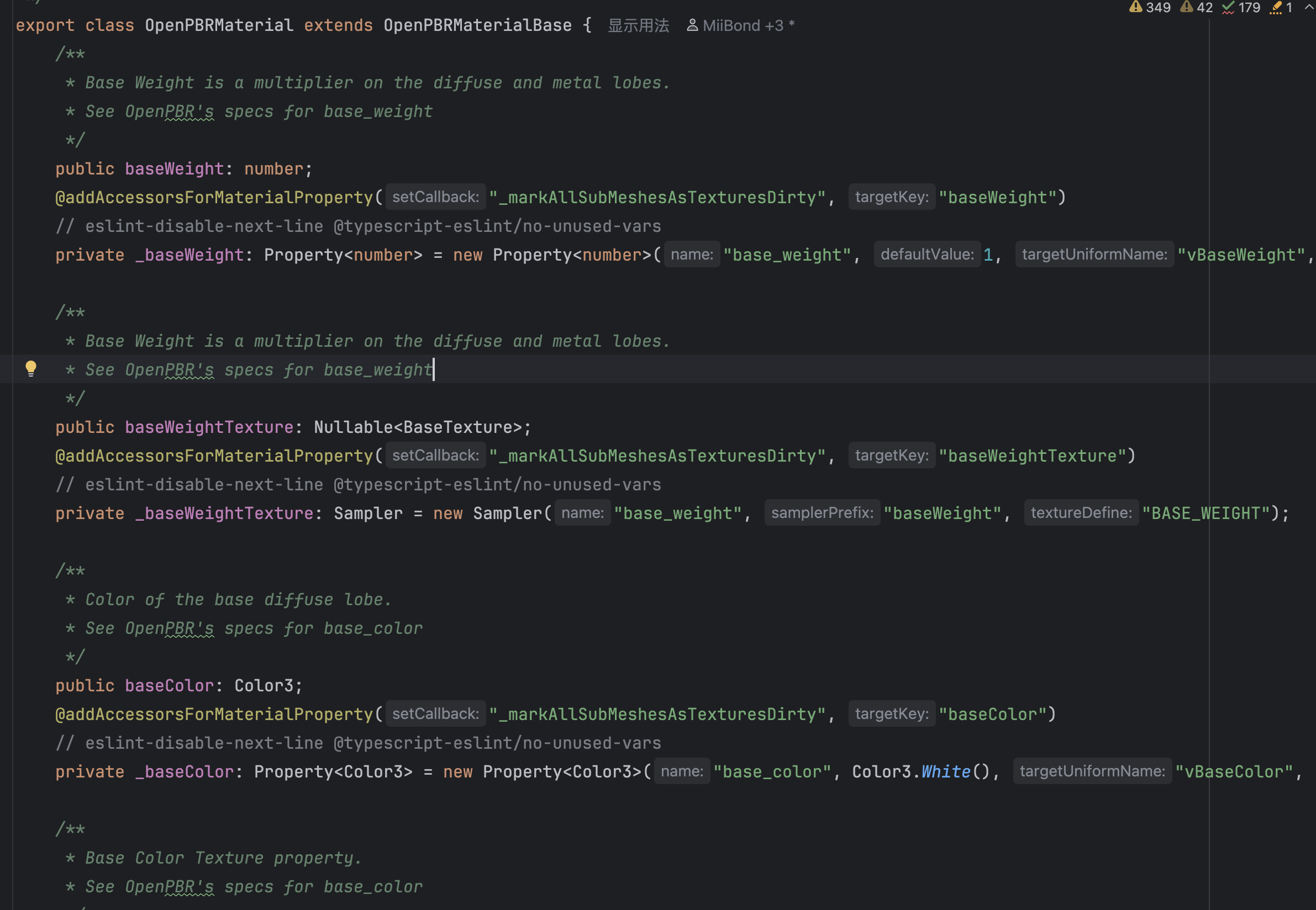Click the _baseColor private field name
This screenshot has width=1316, height=910.
(x=185, y=771)
